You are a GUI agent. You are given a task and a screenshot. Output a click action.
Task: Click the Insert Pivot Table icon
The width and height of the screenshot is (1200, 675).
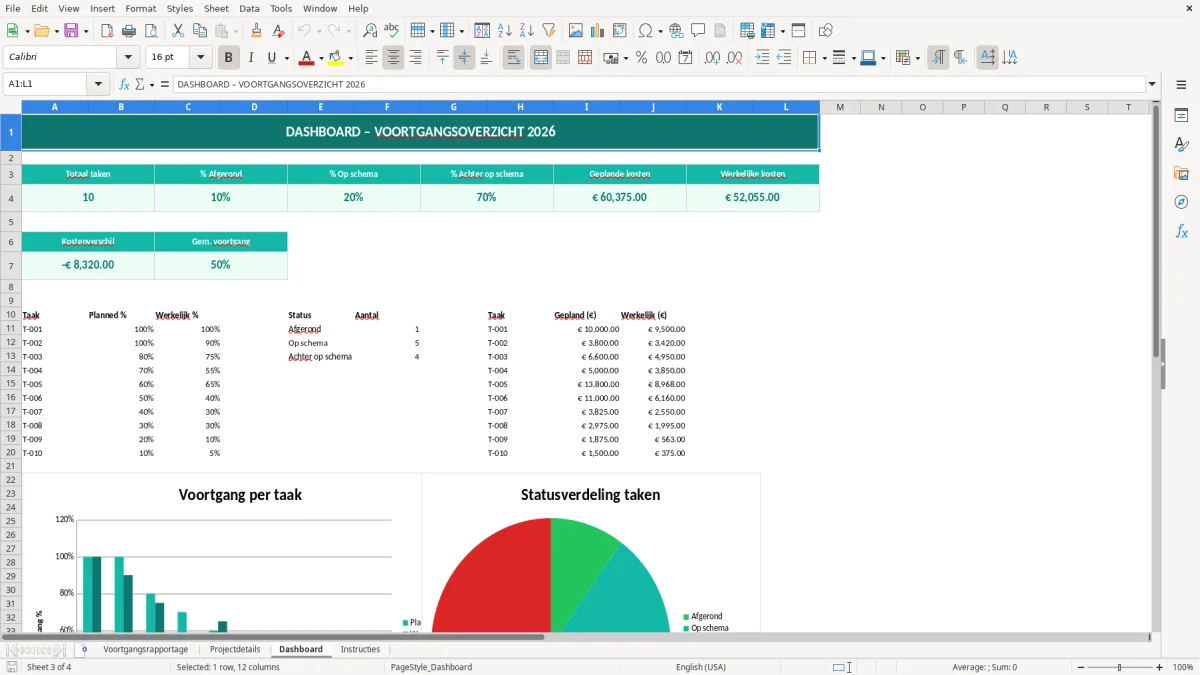click(620, 31)
